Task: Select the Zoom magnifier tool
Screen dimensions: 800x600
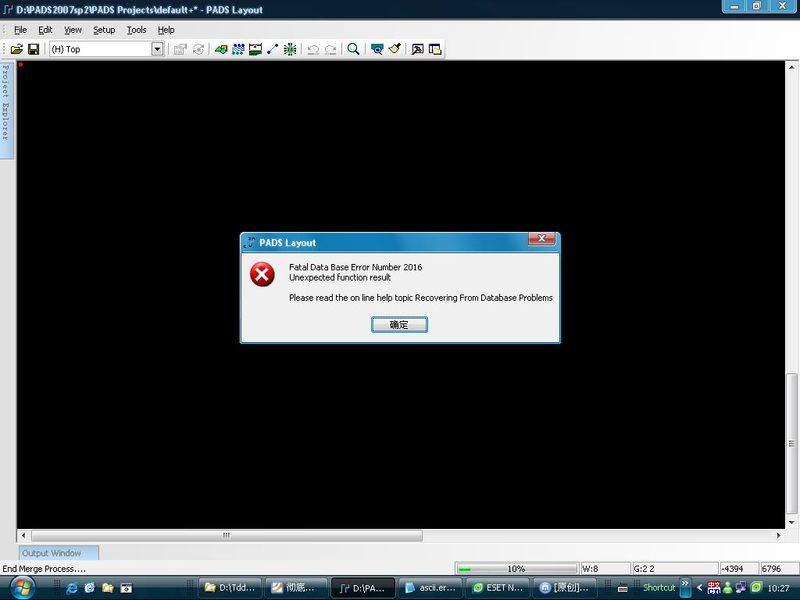Action: (353, 49)
